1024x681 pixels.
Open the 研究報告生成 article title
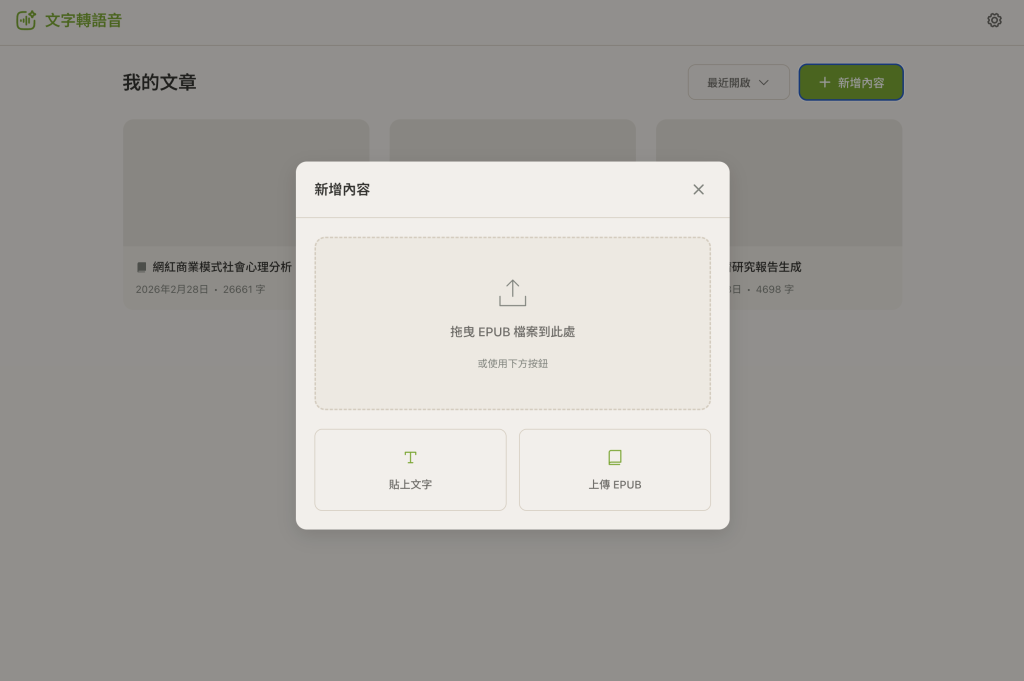click(768, 267)
